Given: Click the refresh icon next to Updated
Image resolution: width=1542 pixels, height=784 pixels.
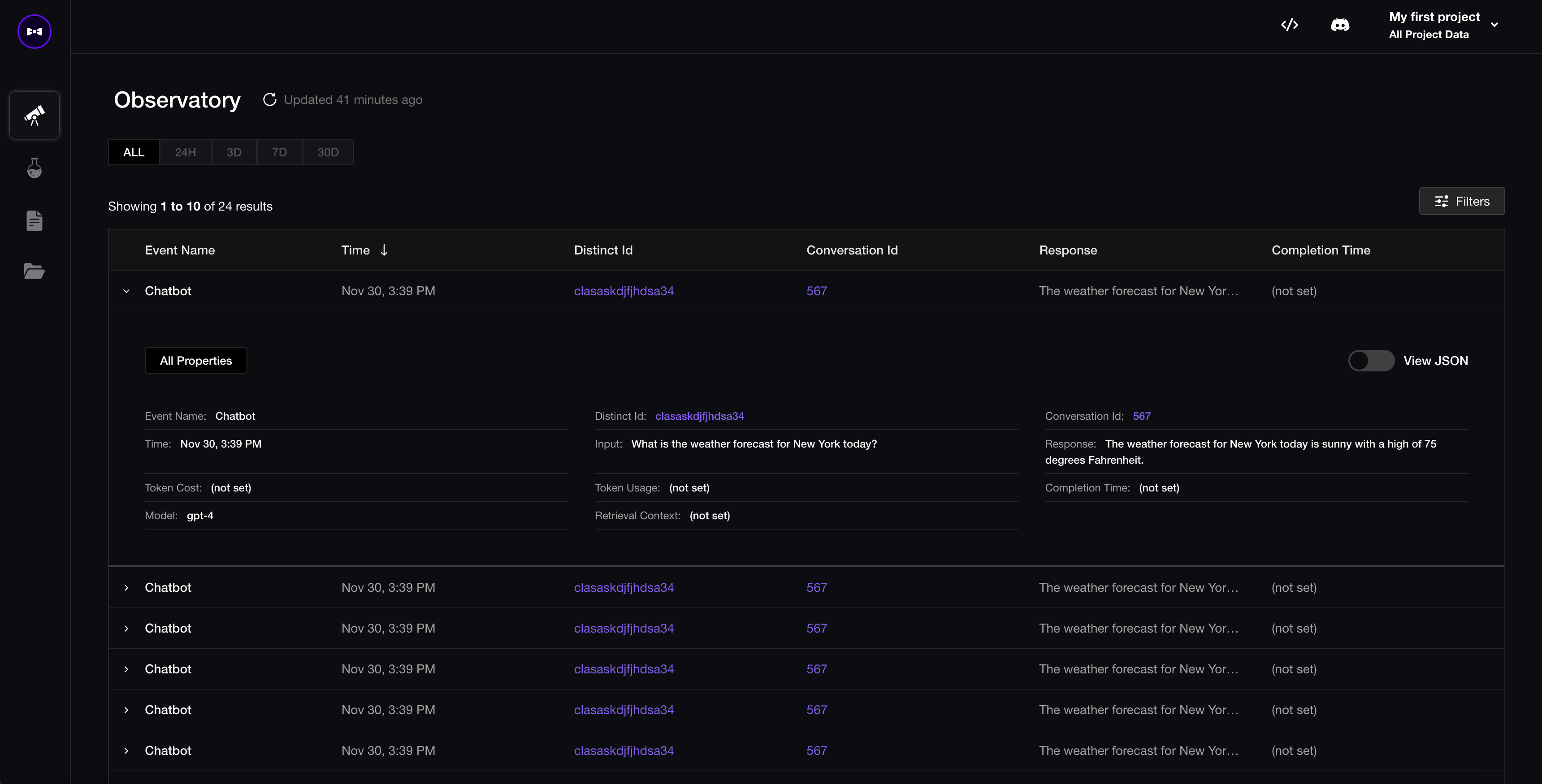Looking at the screenshot, I should 269,99.
